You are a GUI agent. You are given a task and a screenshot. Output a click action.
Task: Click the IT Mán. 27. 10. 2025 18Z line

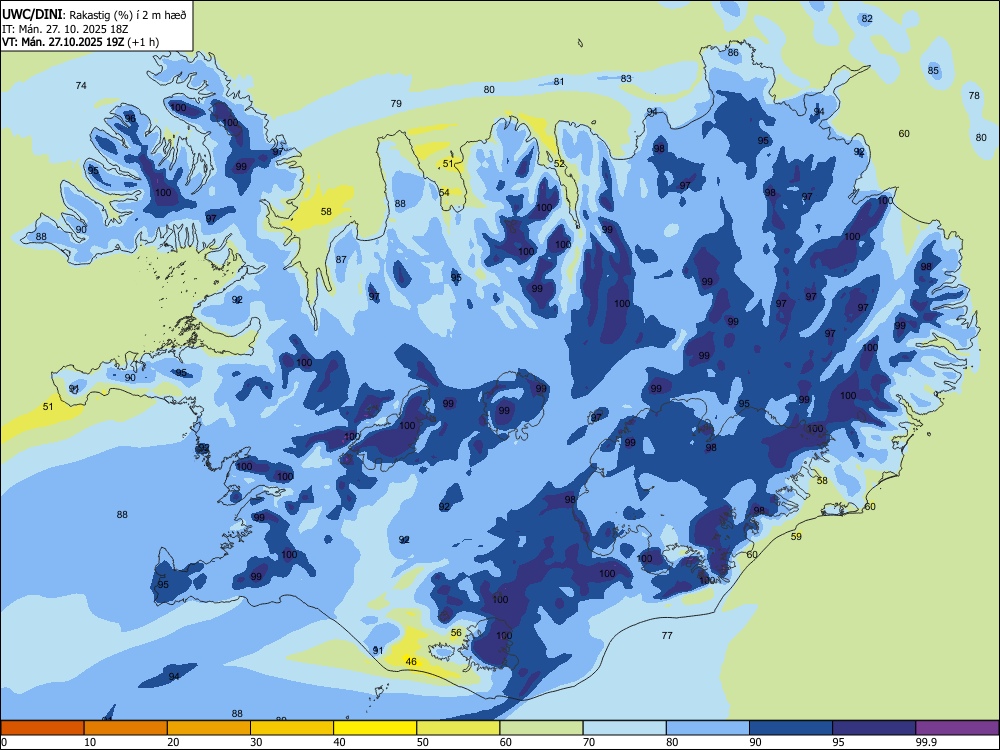click(x=65, y=29)
